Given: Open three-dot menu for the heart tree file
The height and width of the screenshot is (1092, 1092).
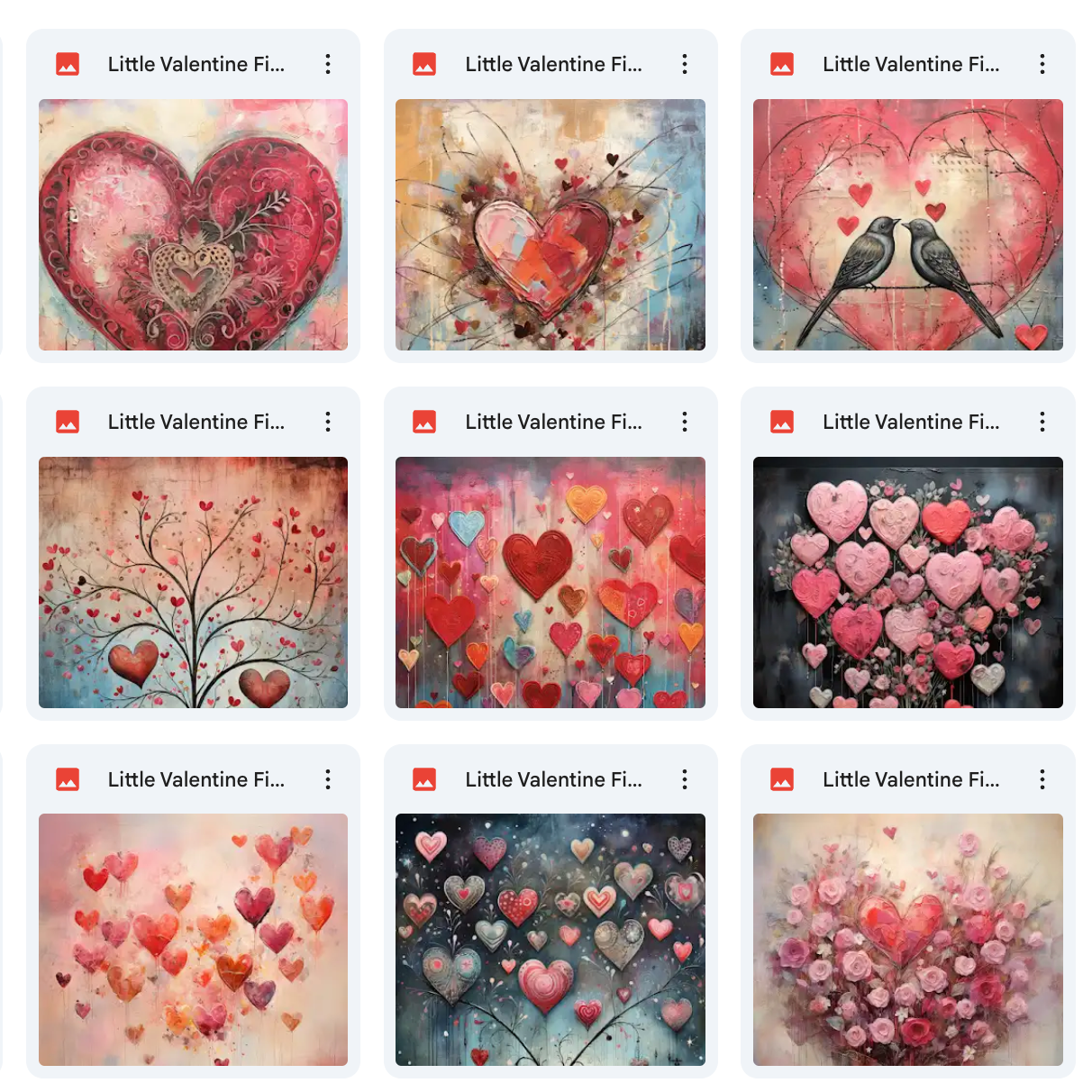Looking at the screenshot, I should click(328, 422).
